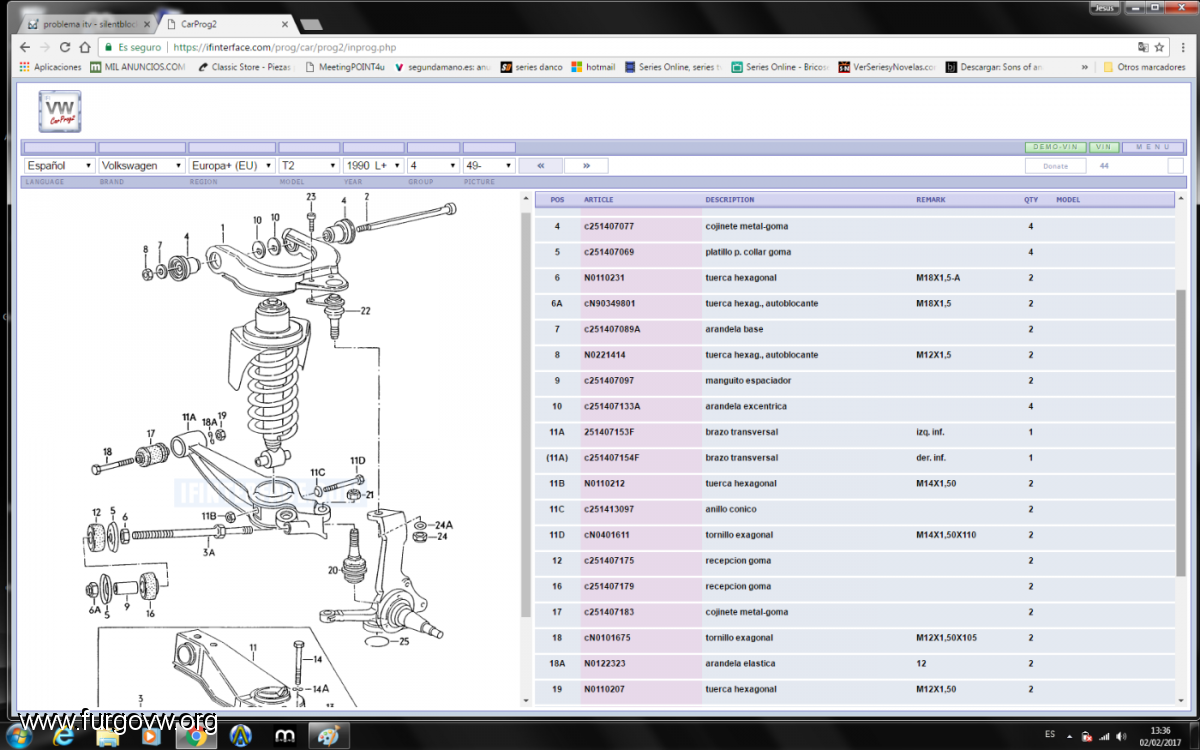
Task: Open the picture dropdown showing 49-
Action: point(490,165)
